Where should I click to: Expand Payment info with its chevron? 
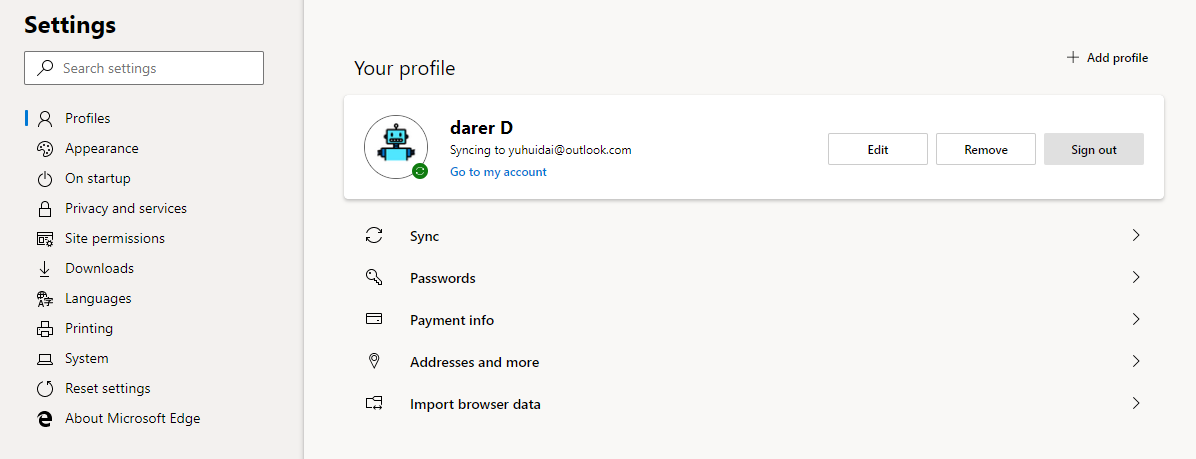pos(1136,320)
